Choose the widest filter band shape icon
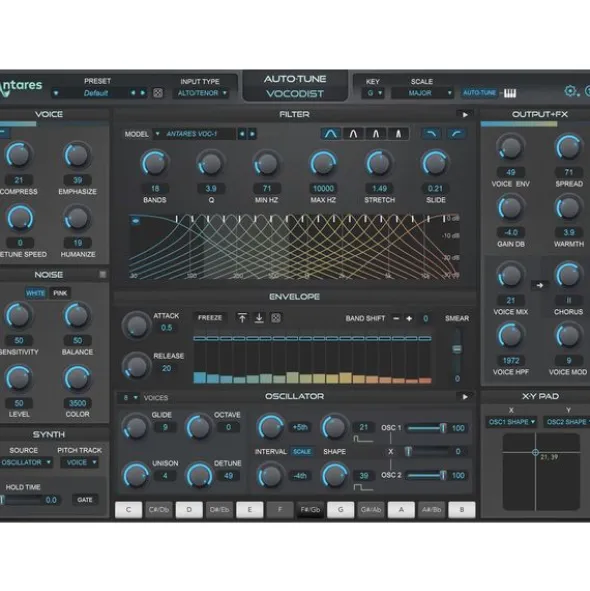The height and width of the screenshot is (591, 590). coord(331,134)
